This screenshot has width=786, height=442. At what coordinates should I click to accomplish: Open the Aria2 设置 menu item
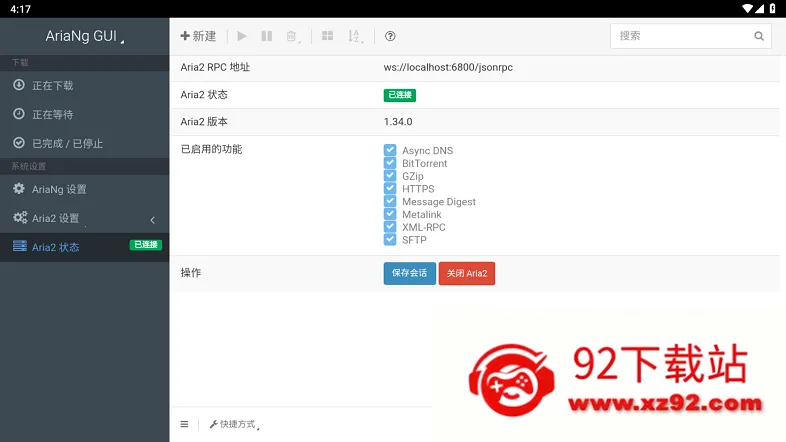click(84, 218)
